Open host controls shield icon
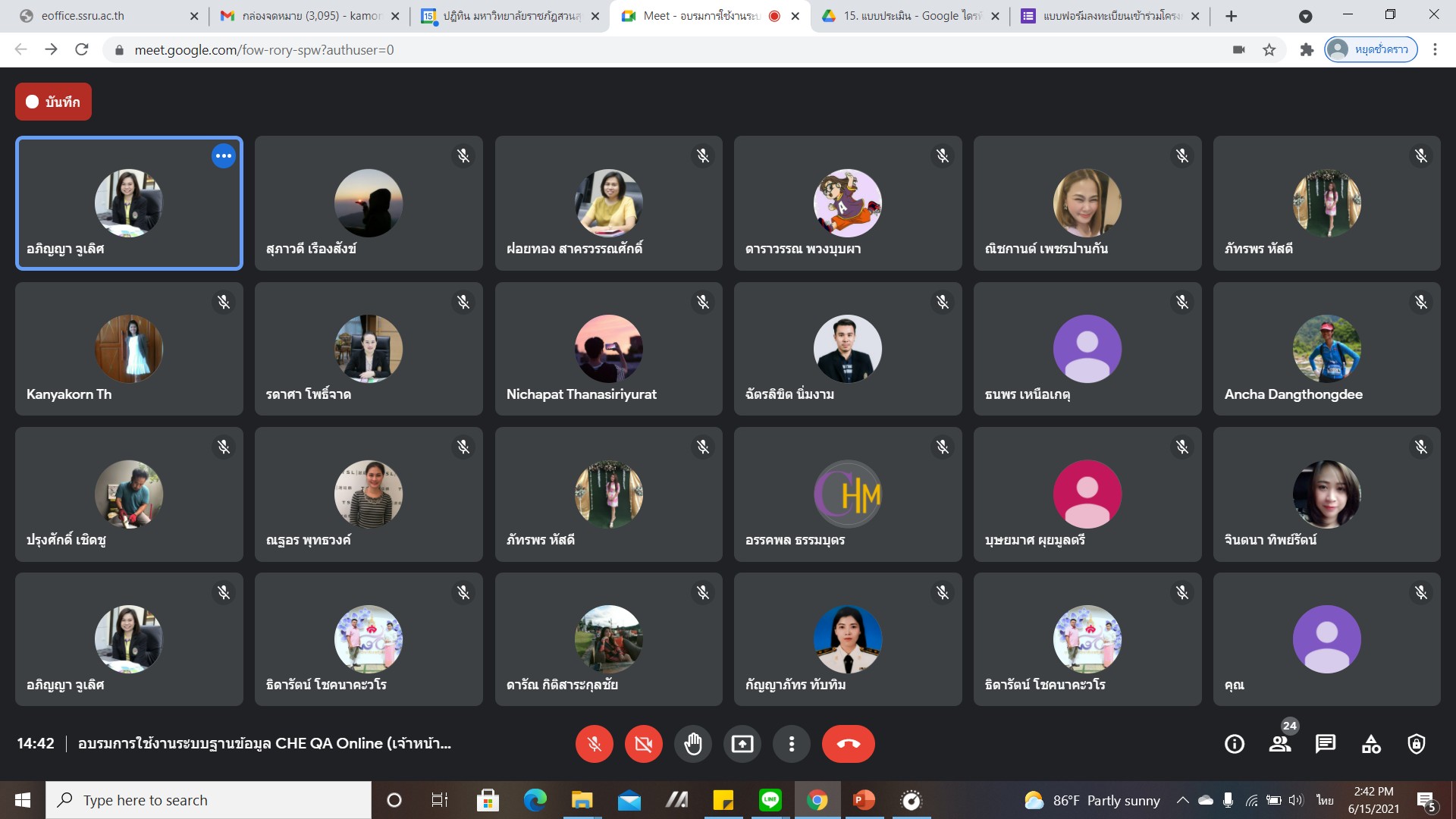The height and width of the screenshot is (819, 1456). pos(1416,744)
